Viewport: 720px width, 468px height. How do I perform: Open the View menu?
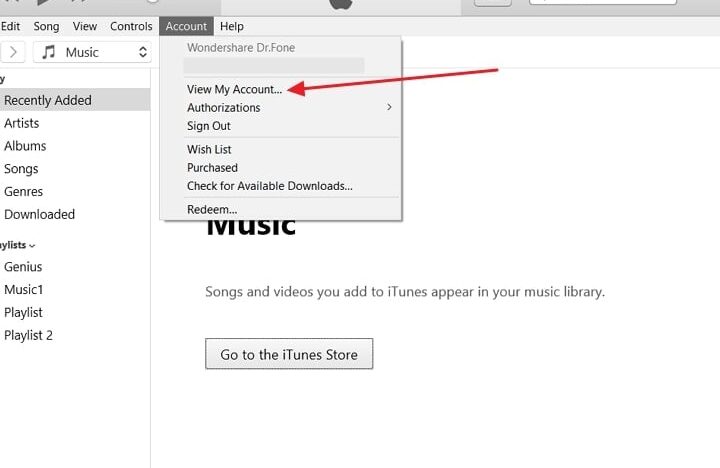(84, 26)
